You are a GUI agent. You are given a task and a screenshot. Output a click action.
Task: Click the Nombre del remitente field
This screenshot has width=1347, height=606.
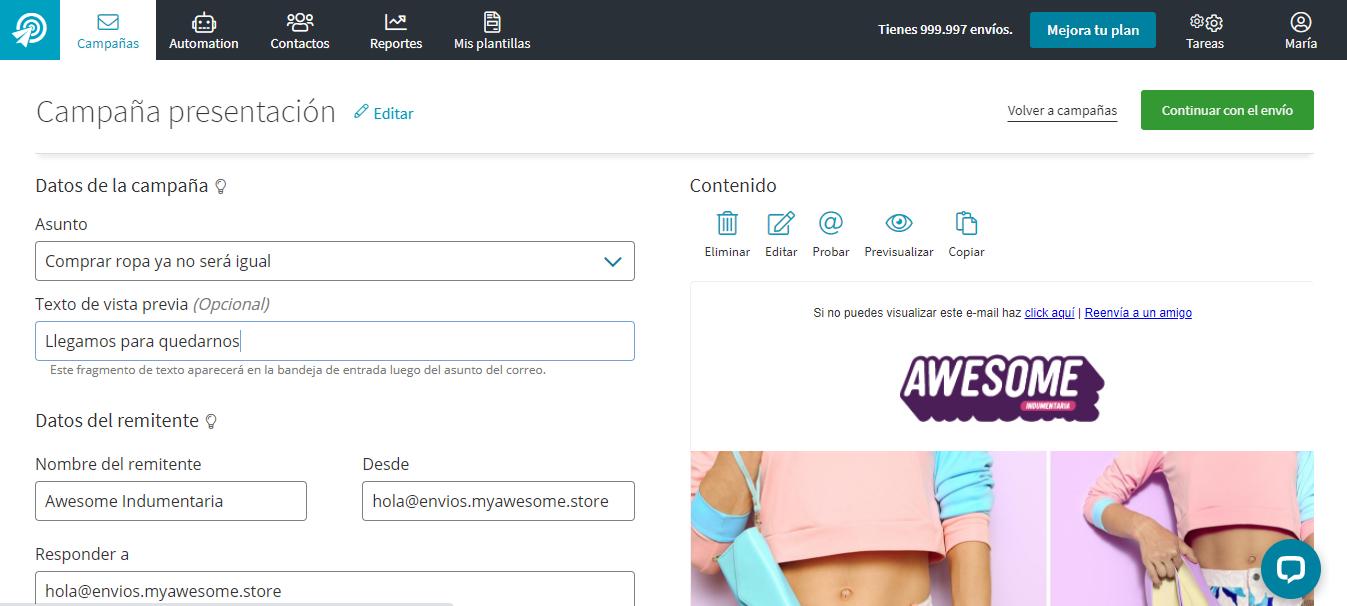171,501
